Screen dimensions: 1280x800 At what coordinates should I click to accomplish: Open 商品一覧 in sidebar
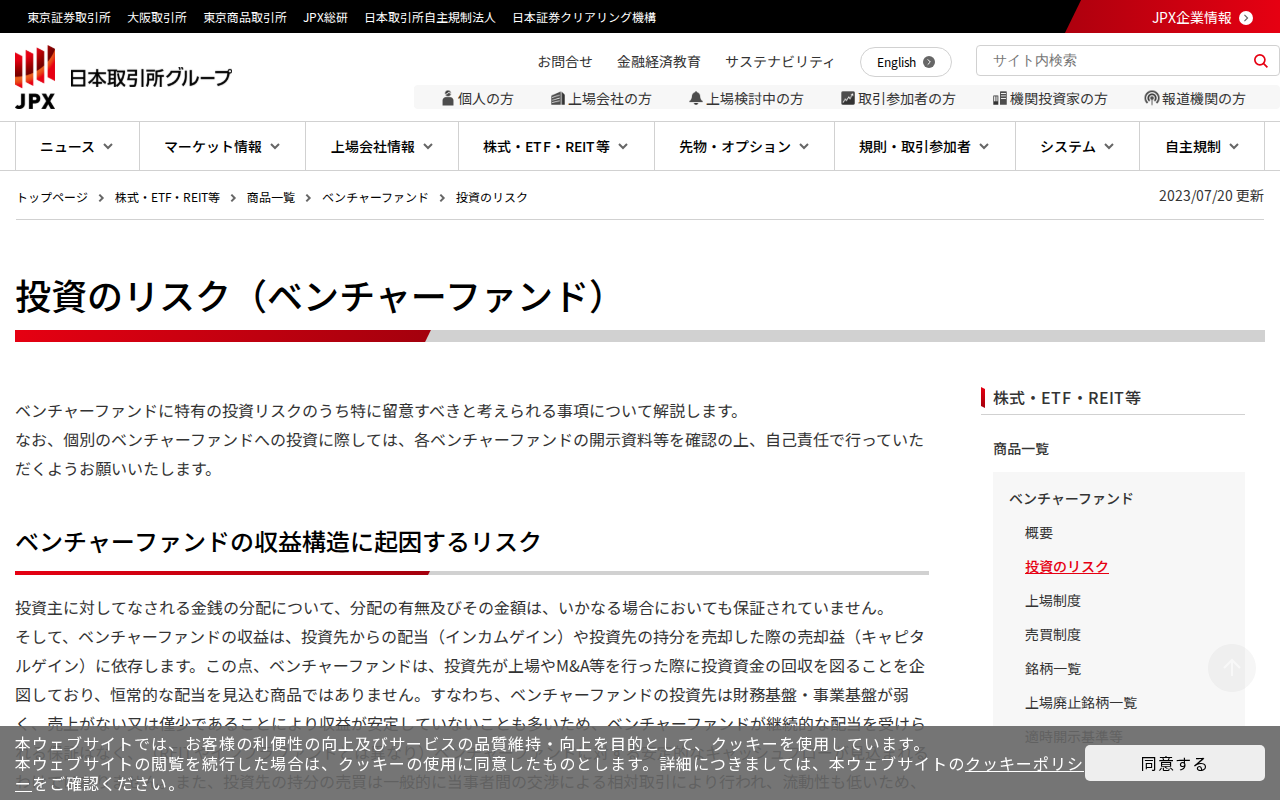1021,449
